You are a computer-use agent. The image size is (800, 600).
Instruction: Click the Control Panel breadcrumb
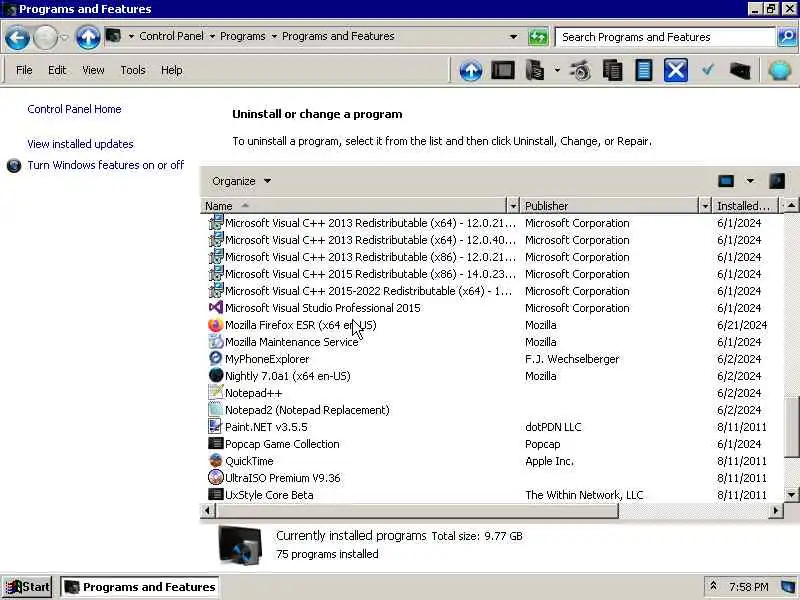171,36
